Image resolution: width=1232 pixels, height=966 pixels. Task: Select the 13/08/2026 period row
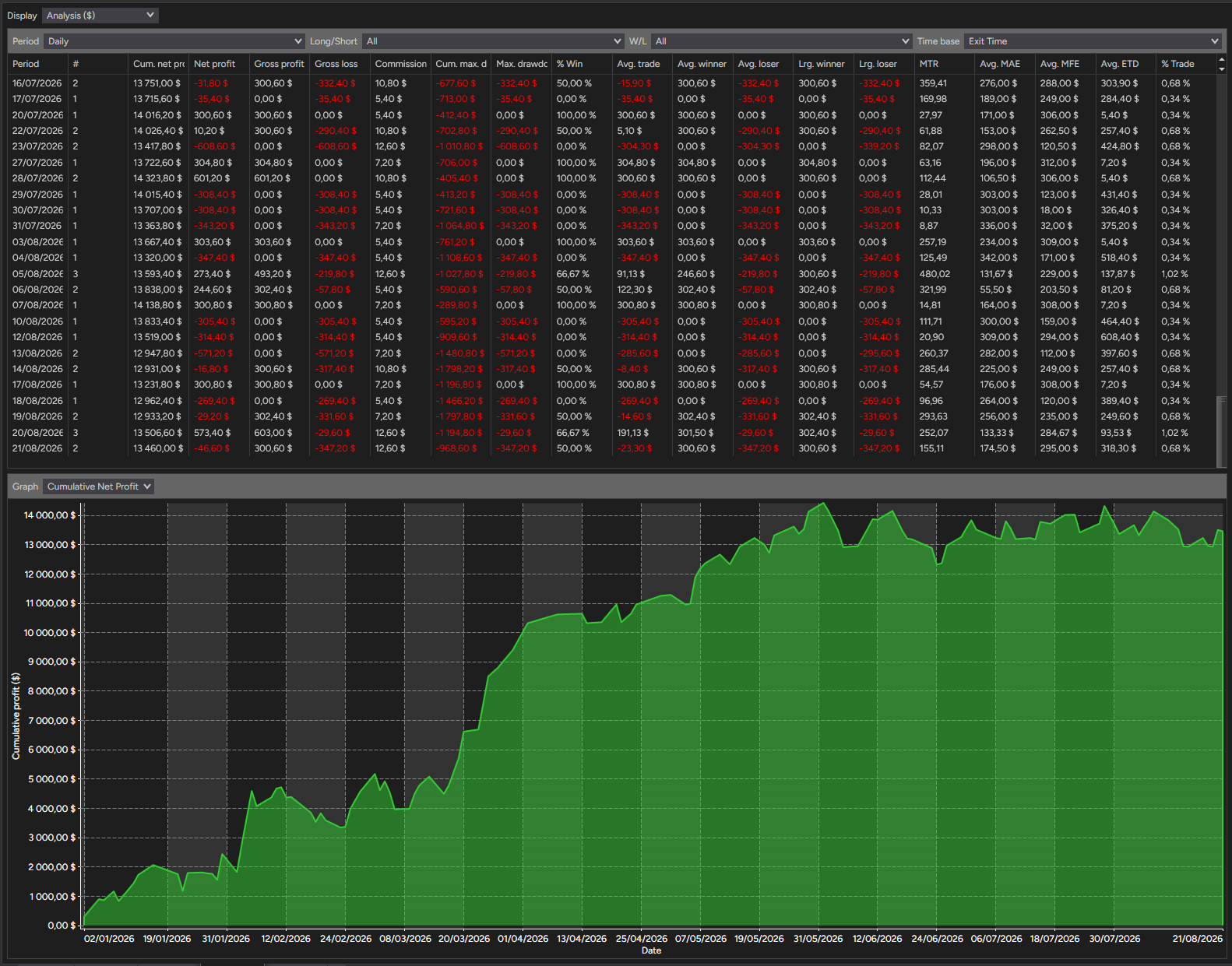tap(611, 353)
